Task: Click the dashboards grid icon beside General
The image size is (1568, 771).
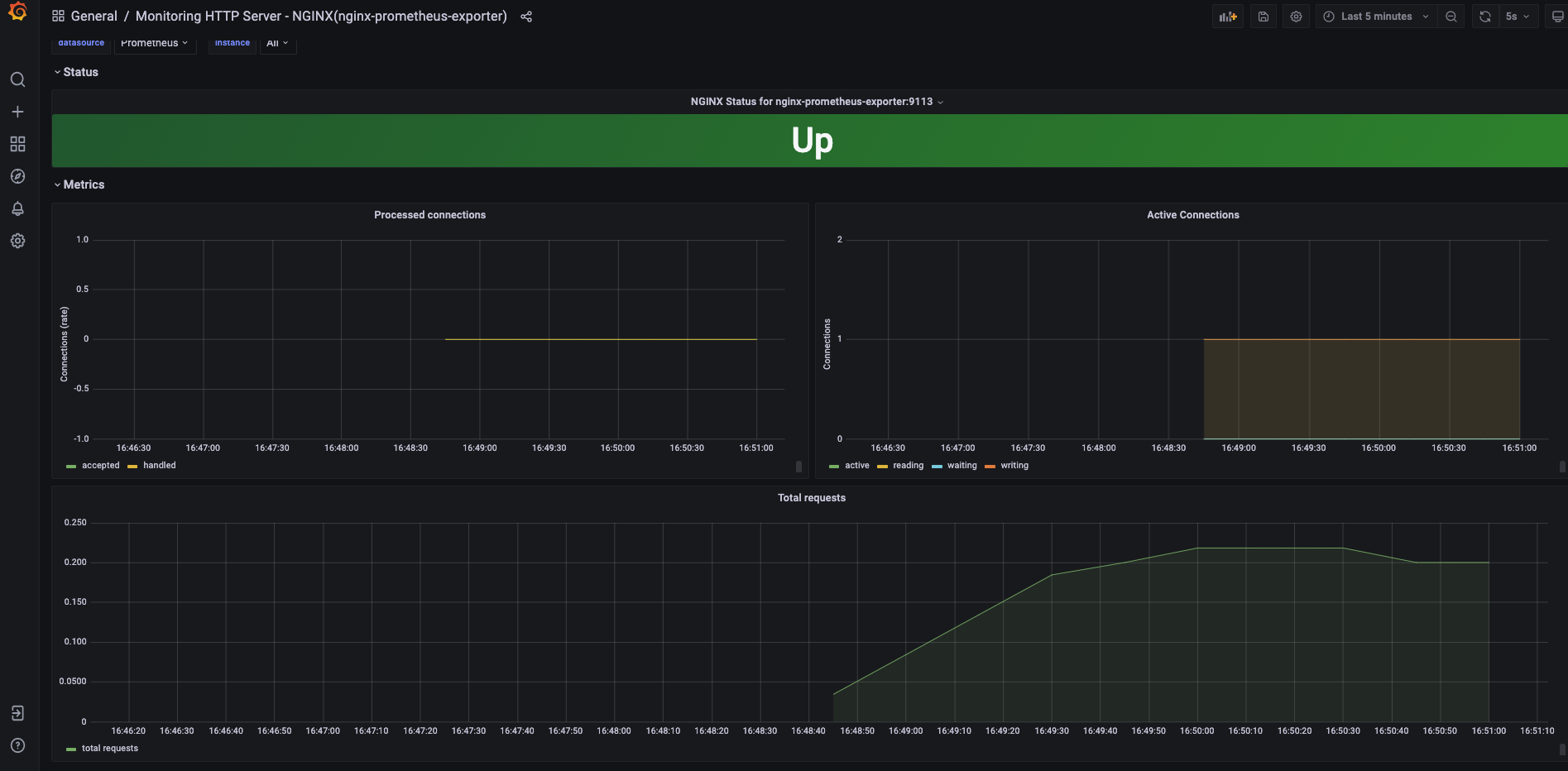Action: 58,16
